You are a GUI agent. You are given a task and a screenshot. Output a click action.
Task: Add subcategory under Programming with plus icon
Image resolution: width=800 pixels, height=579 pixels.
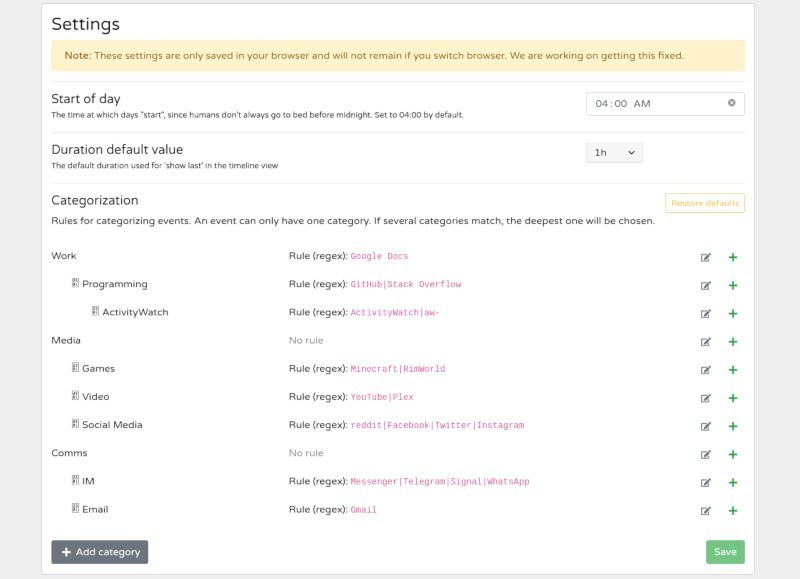pyautogui.click(x=733, y=285)
